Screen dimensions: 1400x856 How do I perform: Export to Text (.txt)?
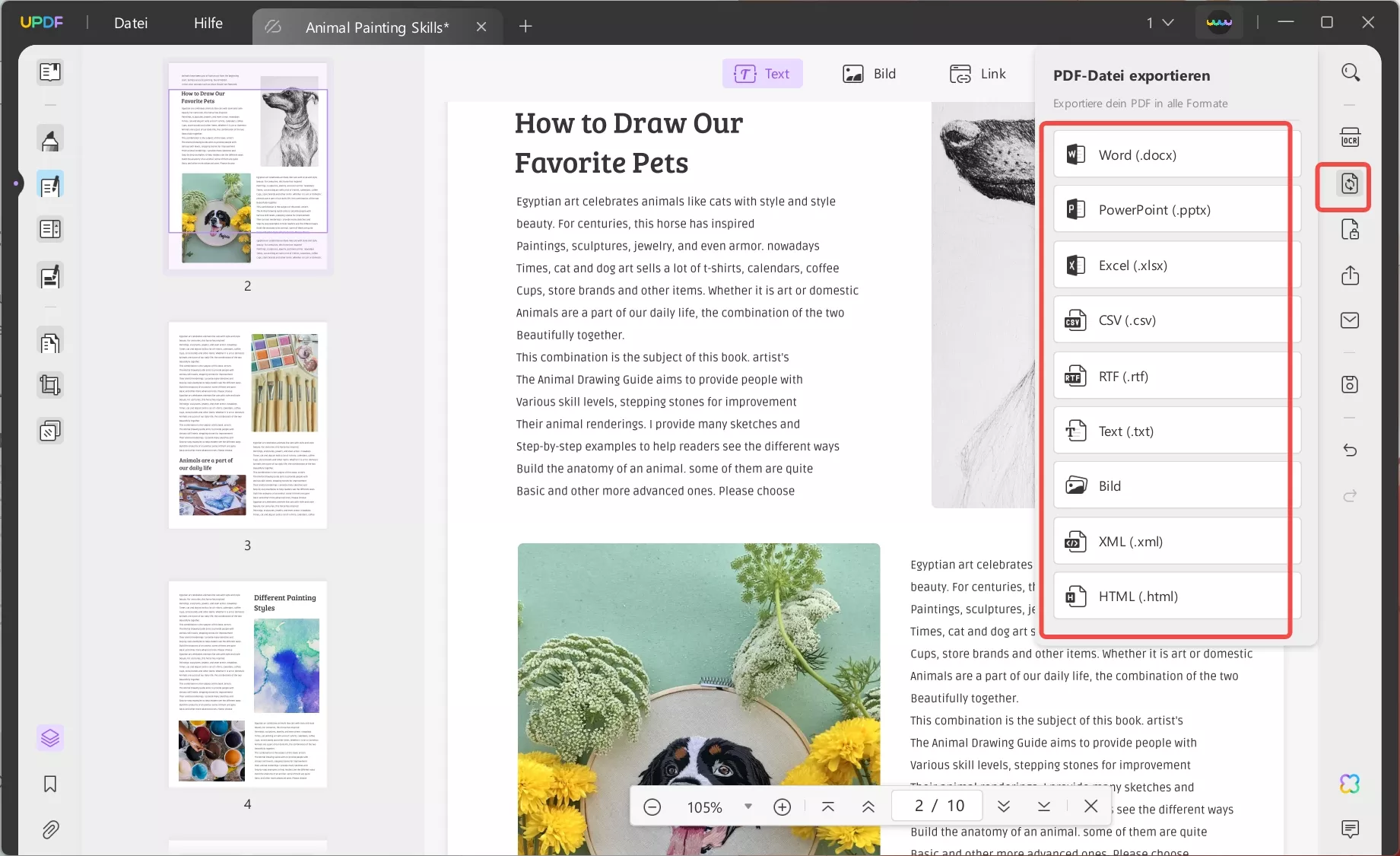pyautogui.click(x=1177, y=431)
